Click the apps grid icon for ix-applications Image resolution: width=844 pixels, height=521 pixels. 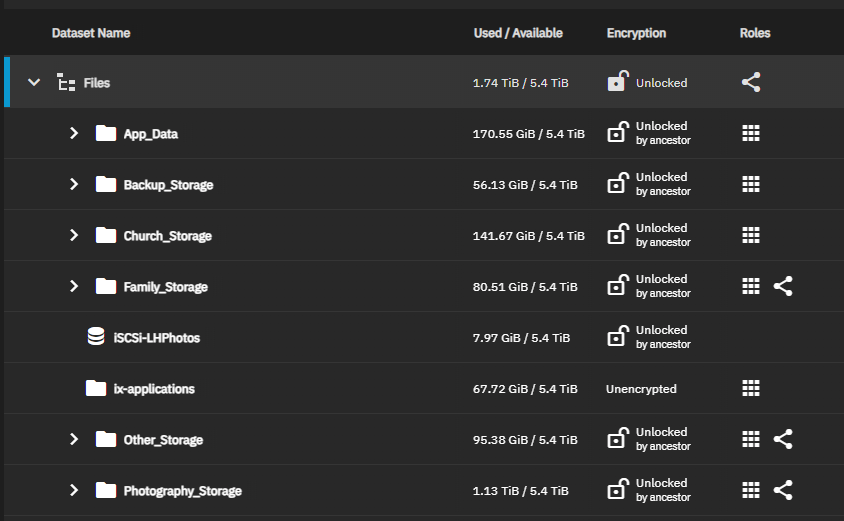click(751, 388)
